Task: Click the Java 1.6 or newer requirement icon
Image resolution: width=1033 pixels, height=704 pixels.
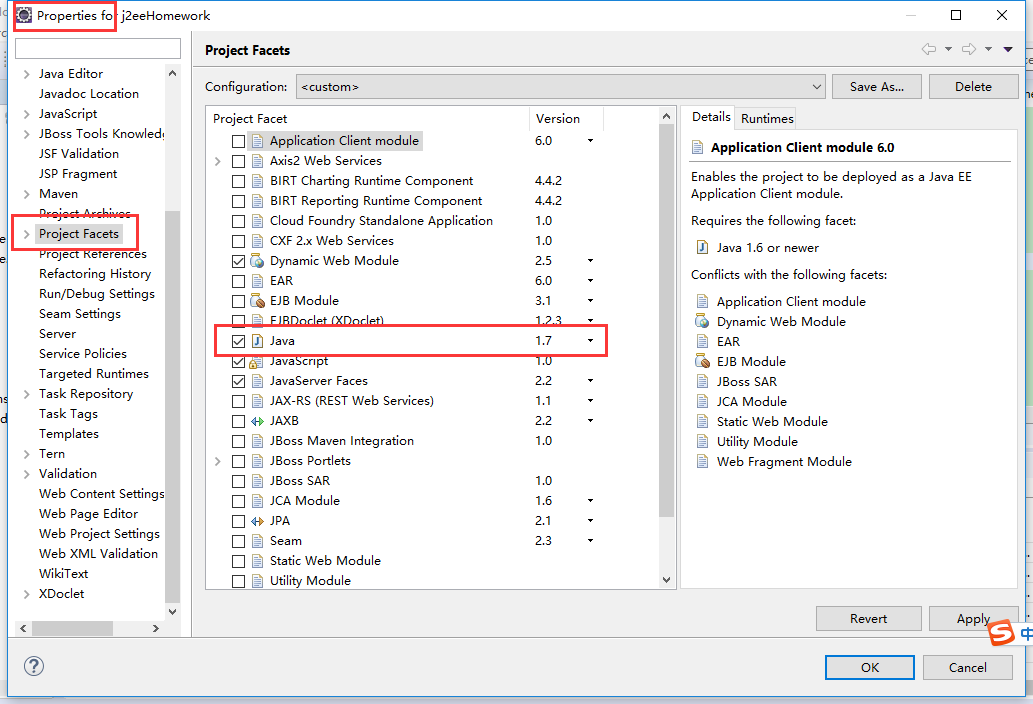Action: [702, 248]
